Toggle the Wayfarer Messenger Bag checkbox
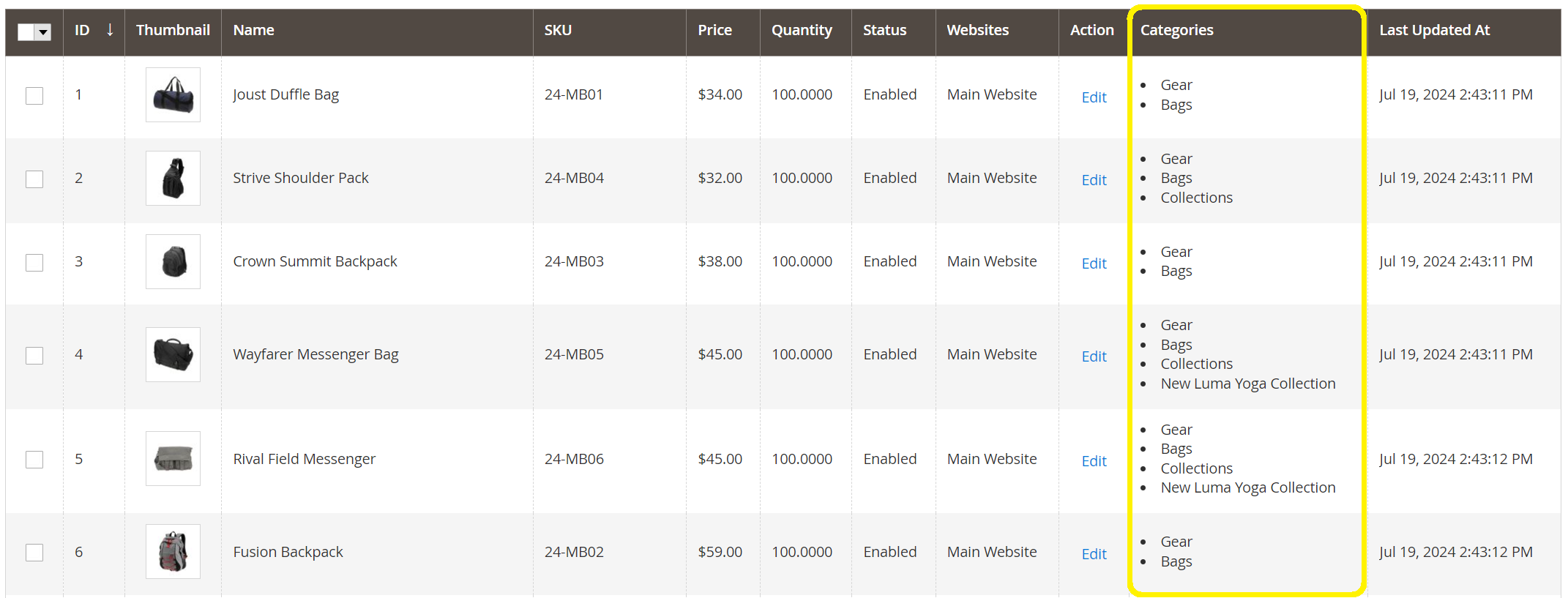 tap(34, 356)
